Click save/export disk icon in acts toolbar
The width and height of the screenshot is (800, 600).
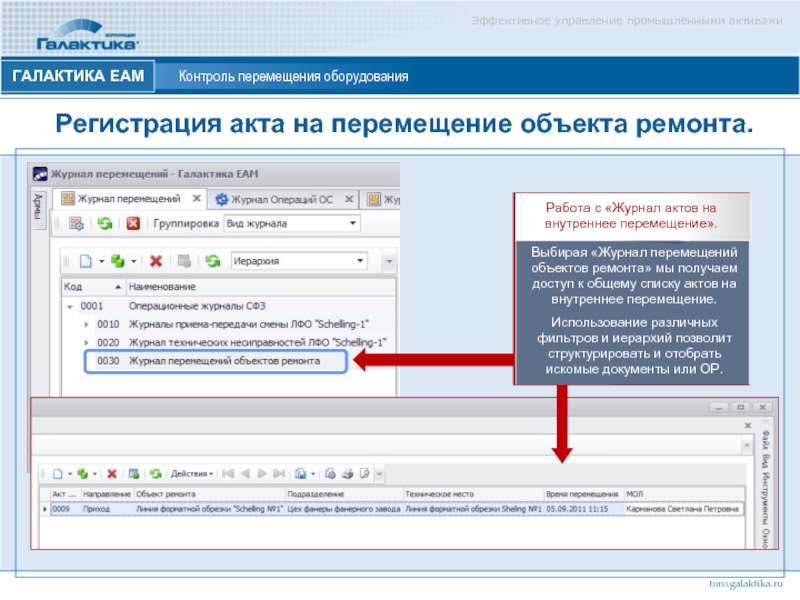301,474
